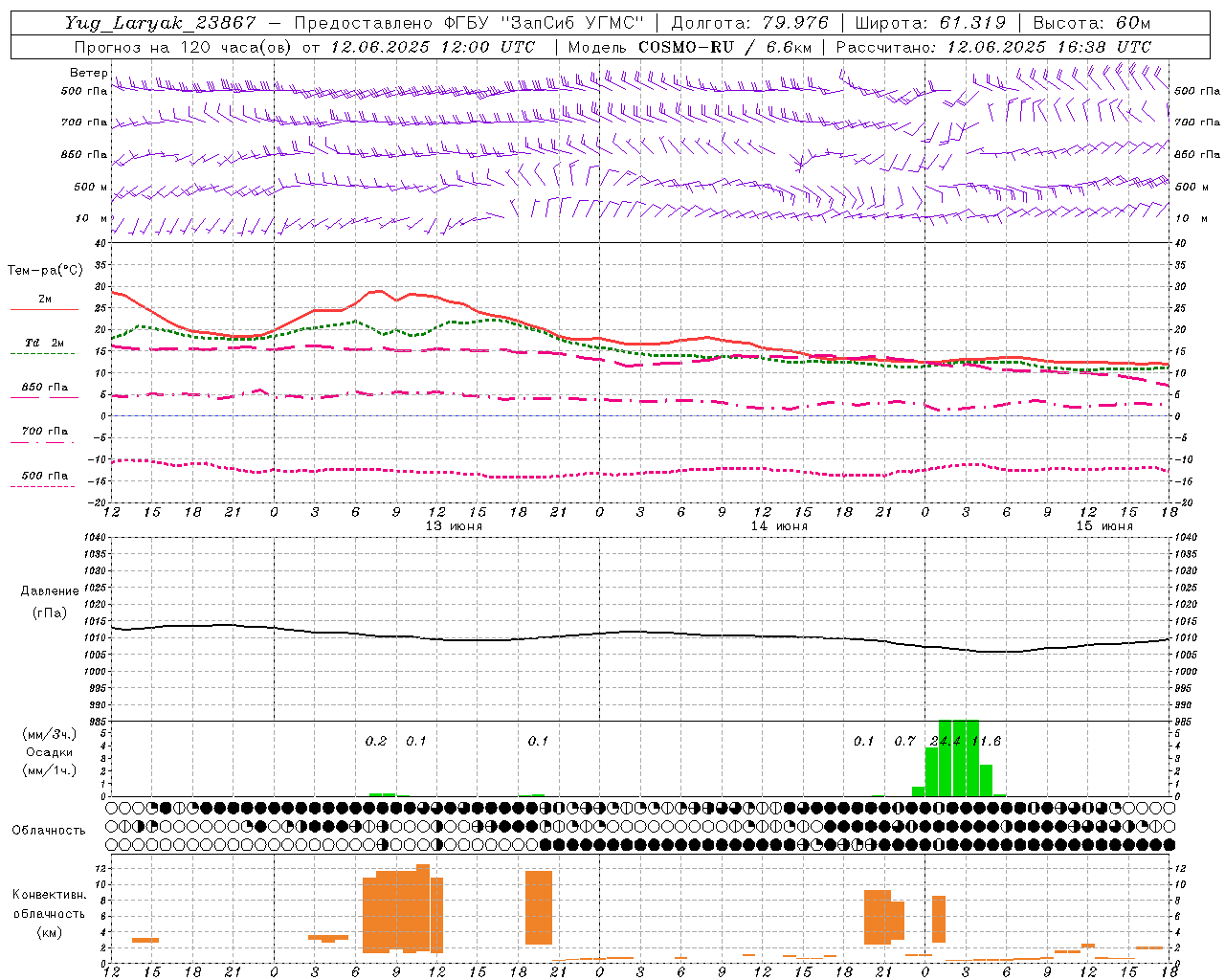This screenshot has height=980, width=1225.
Task: Click the Облачность cloudiness label
Action: point(49,830)
